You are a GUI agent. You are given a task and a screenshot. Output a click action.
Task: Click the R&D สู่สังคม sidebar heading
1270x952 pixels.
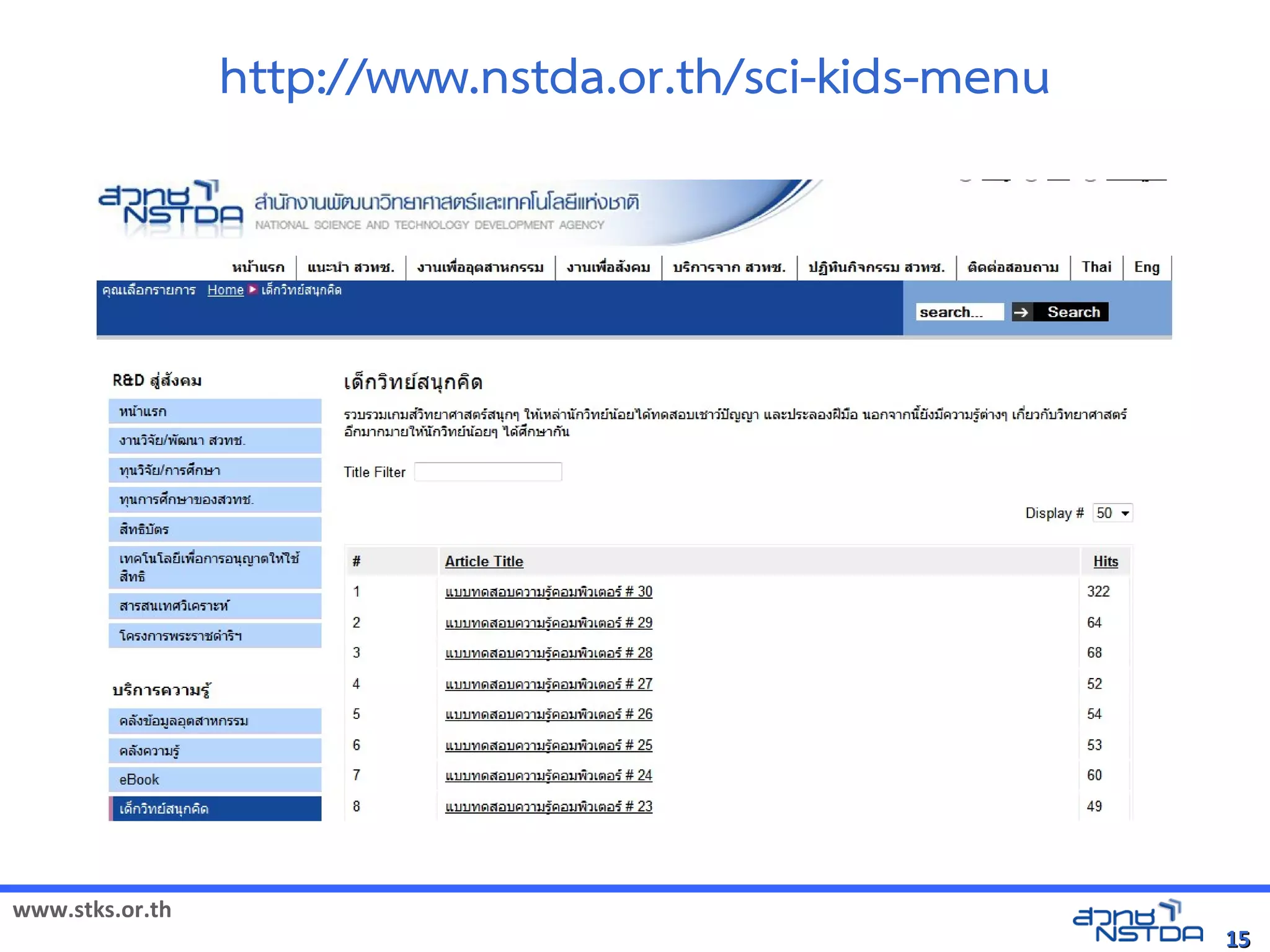point(157,381)
